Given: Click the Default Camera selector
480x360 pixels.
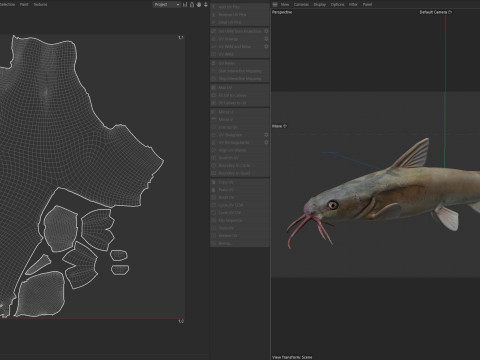Looking at the screenshot, I should click(x=436, y=12).
